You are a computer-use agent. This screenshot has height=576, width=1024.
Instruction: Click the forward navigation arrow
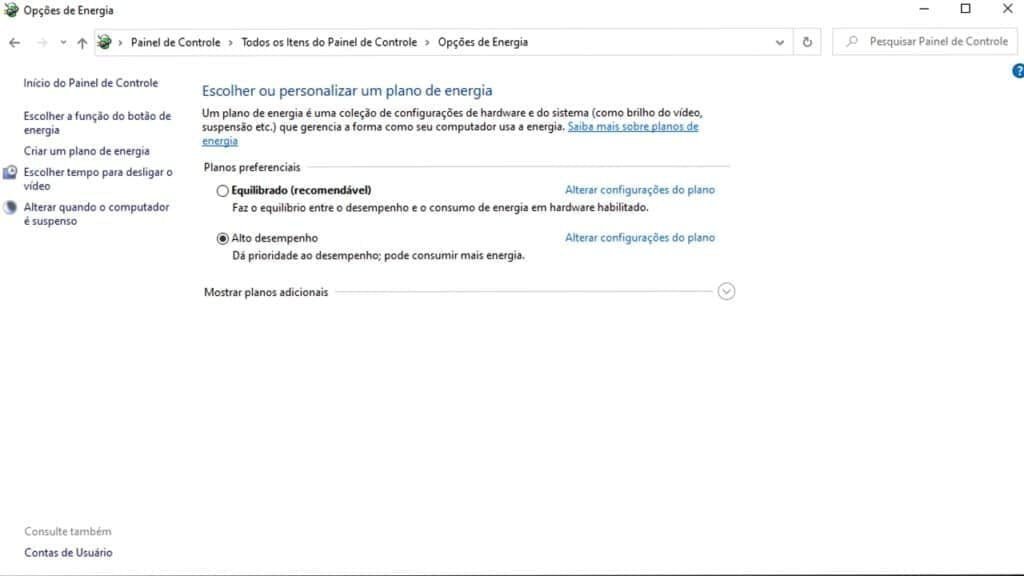pos(42,43)
